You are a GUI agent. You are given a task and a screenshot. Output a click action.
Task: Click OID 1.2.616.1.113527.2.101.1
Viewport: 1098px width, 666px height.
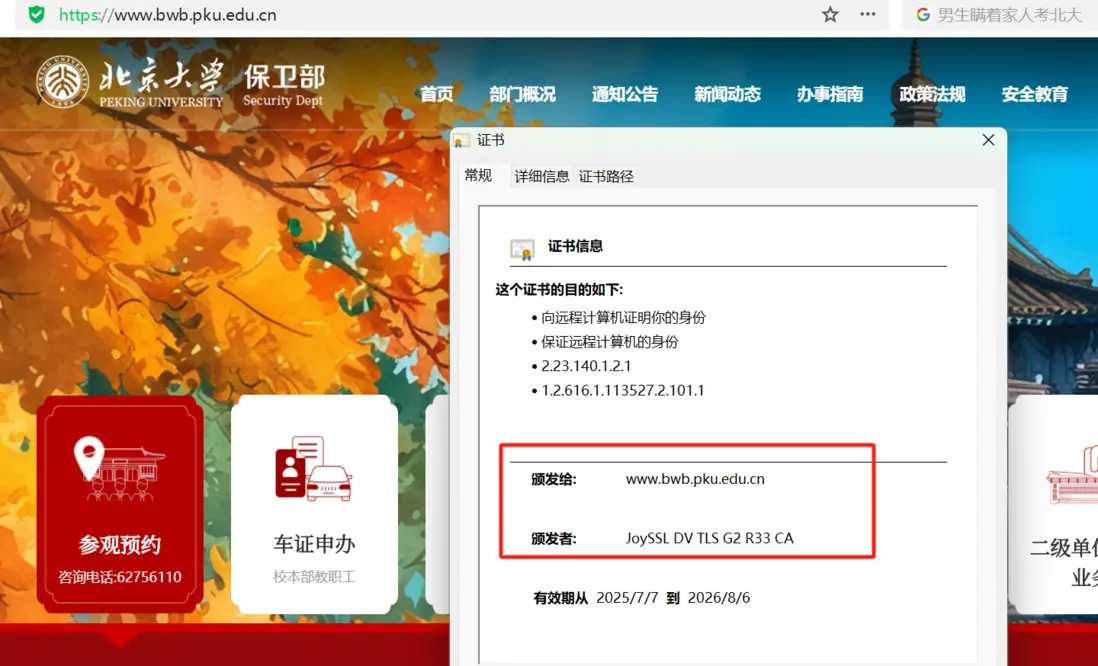click(623, 390)
